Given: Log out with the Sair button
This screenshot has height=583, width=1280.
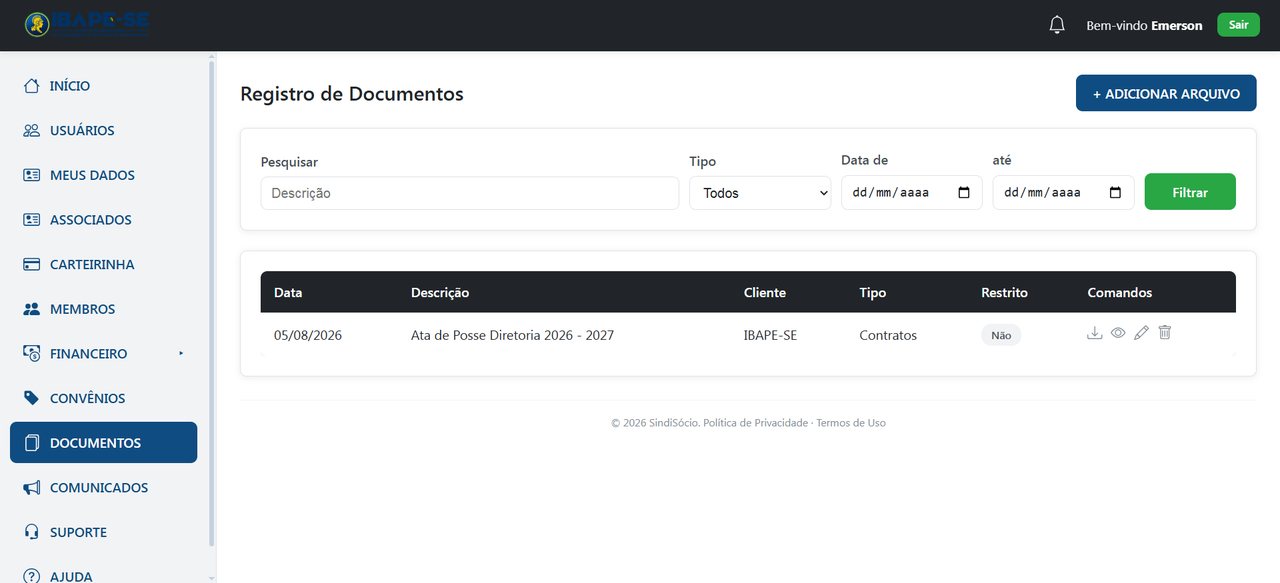Looking at the screenshot, I should [x=1238, y=25].
